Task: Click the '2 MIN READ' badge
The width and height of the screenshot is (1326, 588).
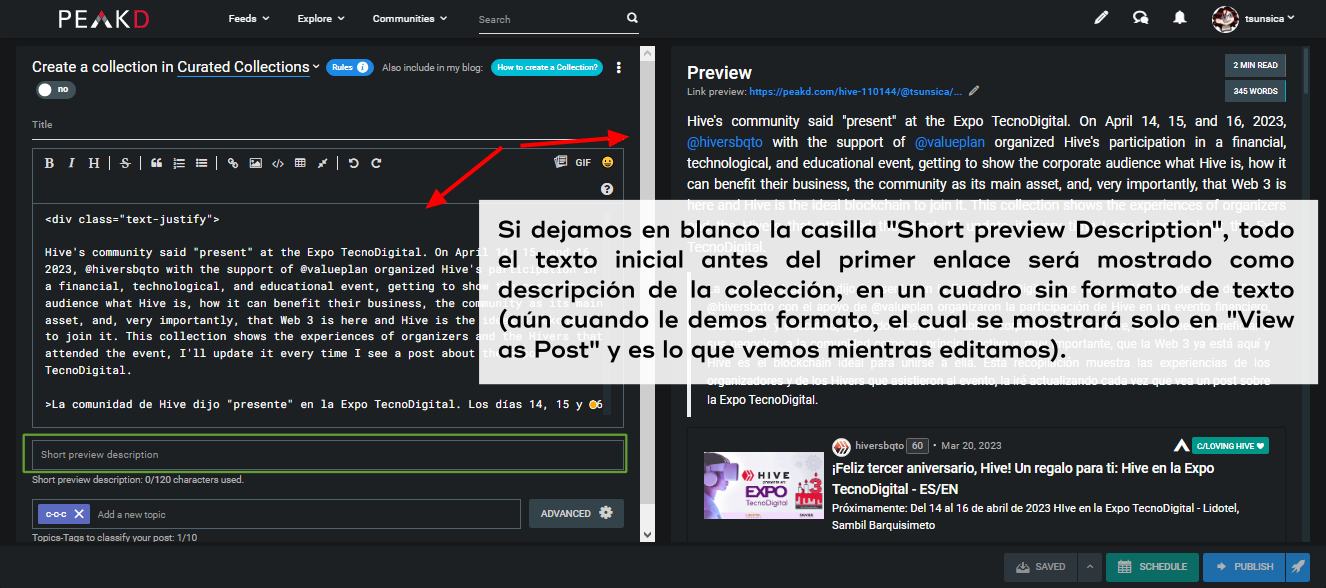Action: pyautogui.click(x=1255, y=65)
